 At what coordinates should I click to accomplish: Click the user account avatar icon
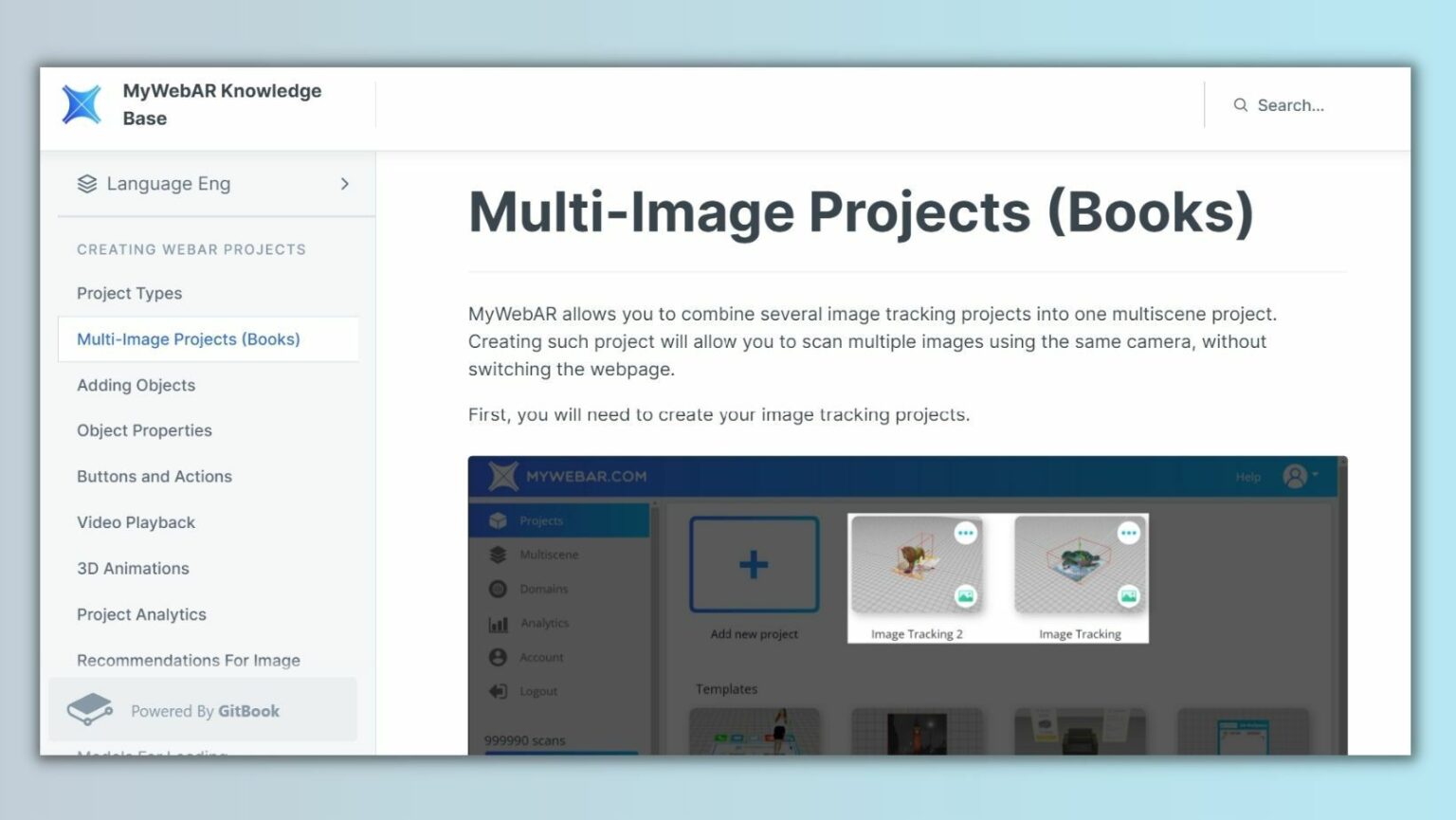pyautogui.click(x=1294, y=476)
